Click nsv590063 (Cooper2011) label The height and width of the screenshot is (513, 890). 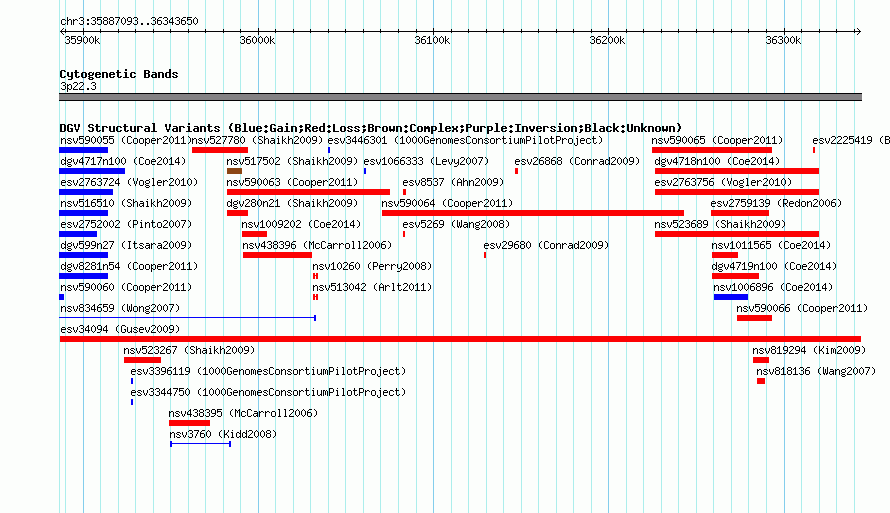point(292,182)
